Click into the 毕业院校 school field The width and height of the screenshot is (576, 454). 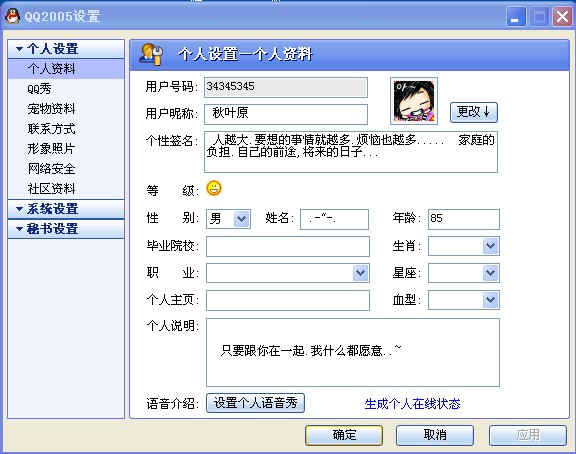tap(288, 246)
